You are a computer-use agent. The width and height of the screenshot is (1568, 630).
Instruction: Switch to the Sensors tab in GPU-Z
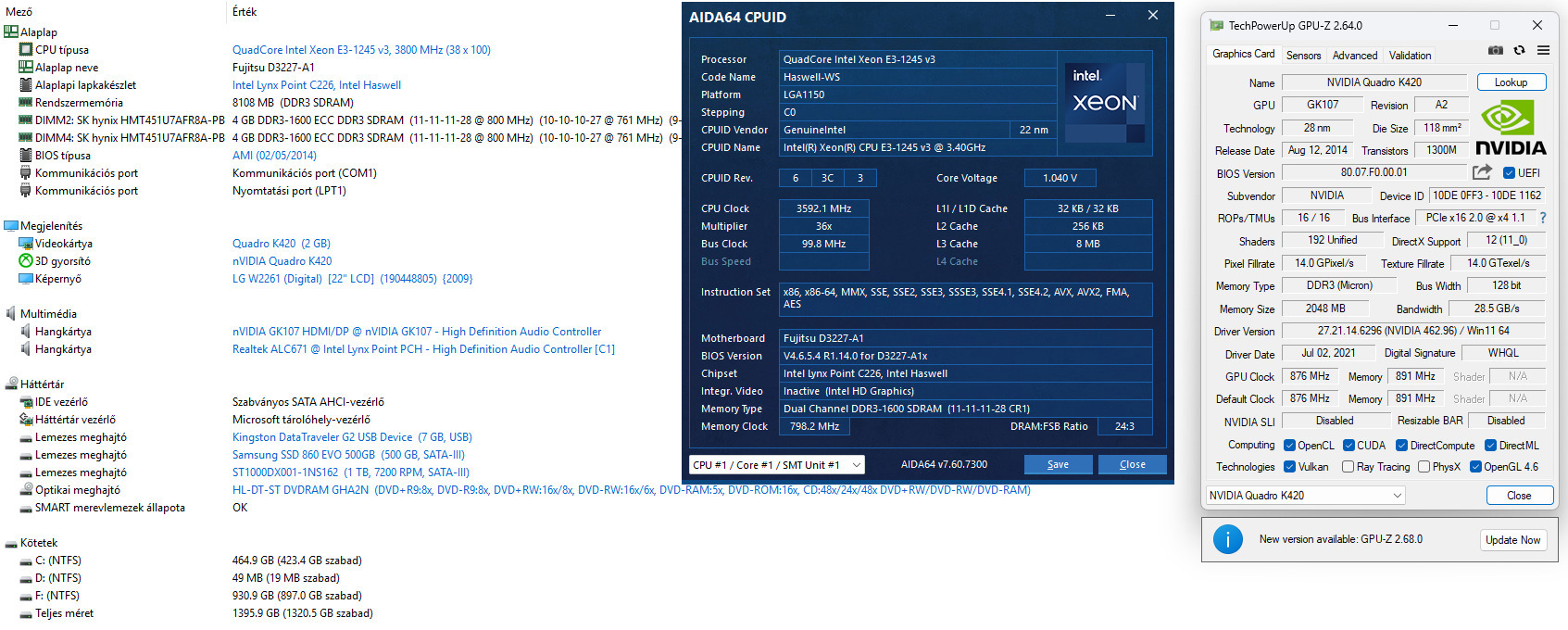1303,56
